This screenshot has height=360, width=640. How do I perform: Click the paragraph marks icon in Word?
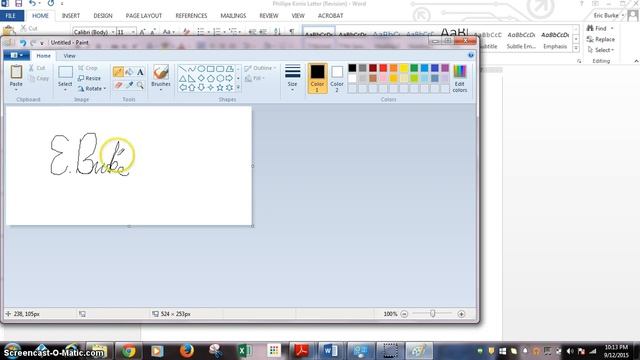291,31
